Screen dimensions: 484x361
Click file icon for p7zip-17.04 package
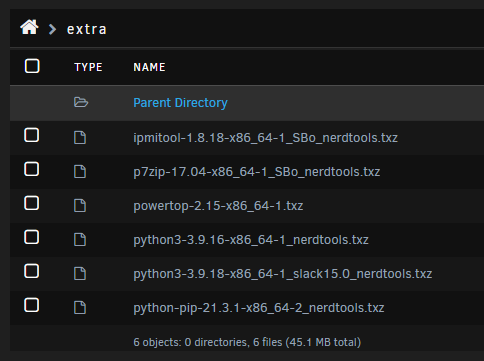point(80,172)
